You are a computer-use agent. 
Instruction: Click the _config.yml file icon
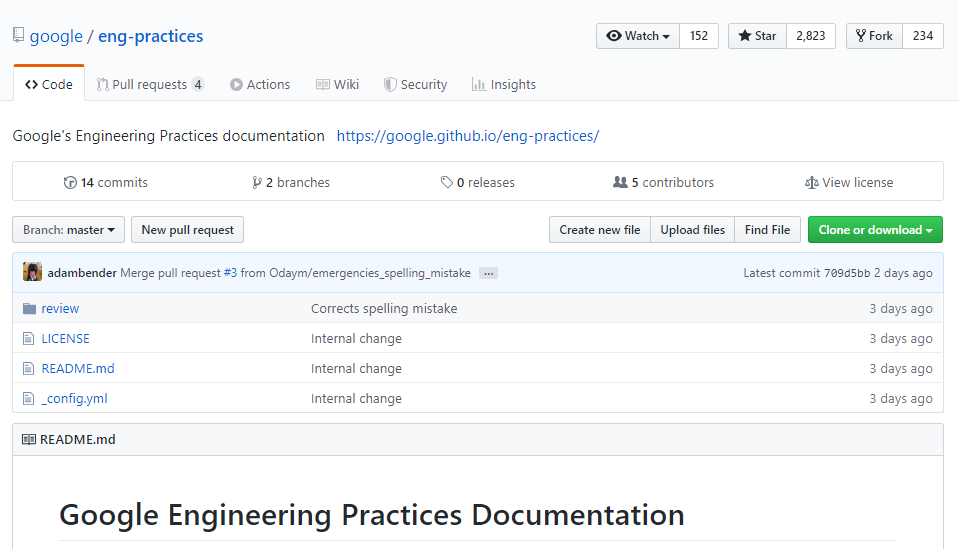[29, 399]
